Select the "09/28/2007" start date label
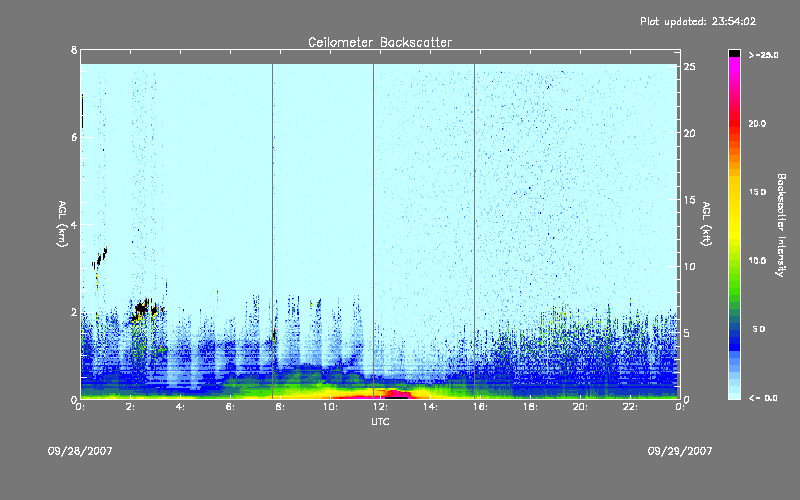800x500 pixels. point(80,451)
